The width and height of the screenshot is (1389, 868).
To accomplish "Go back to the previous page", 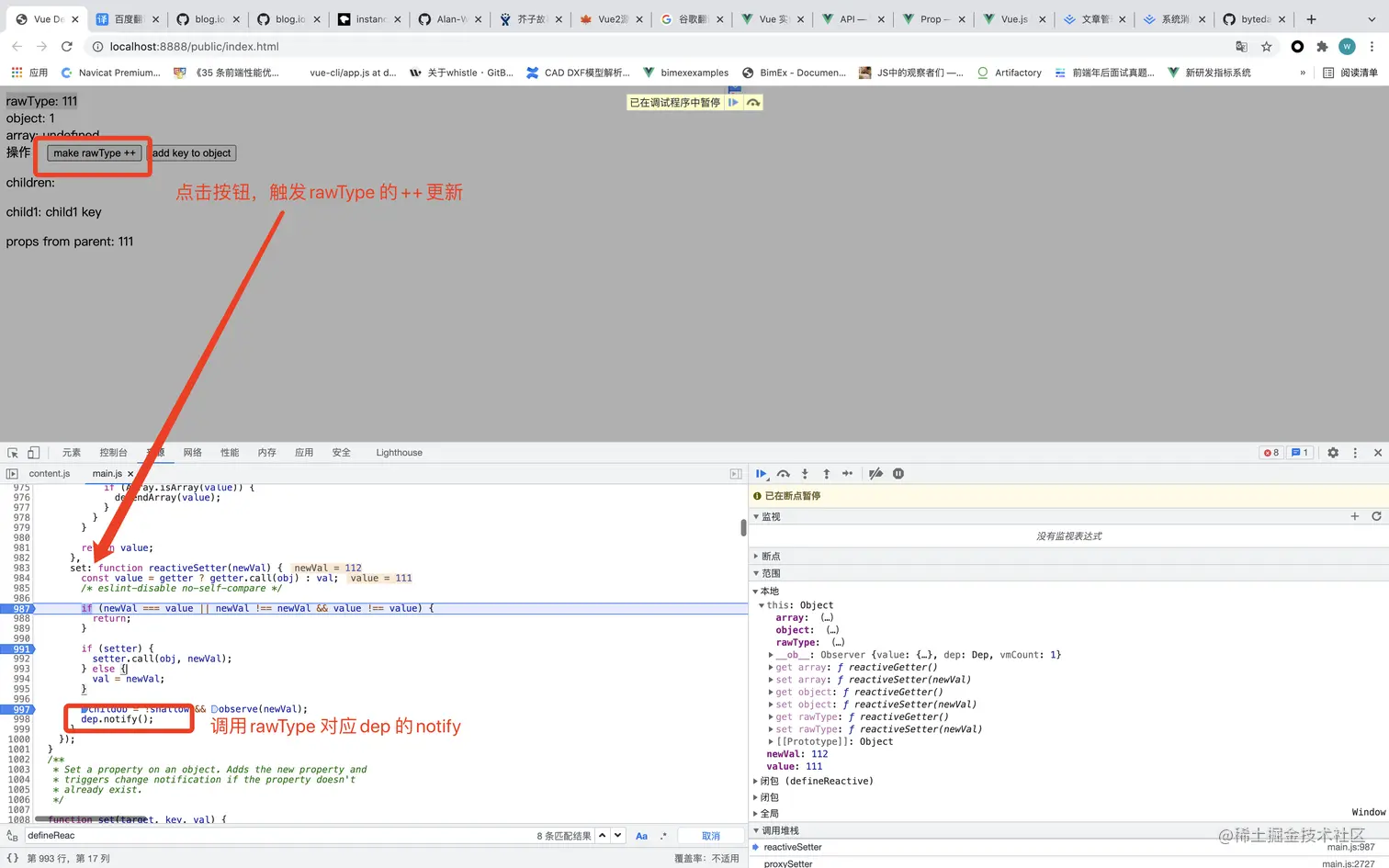I will (17, 46).
